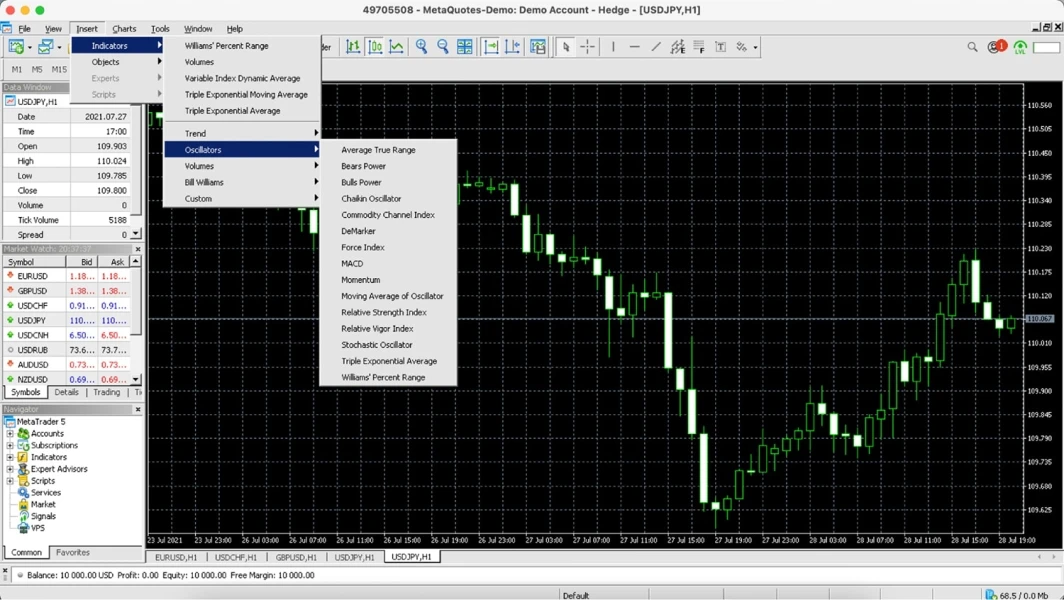1064x600 pixels.
Task: Choose MACD from the Oscillators submenu
Action: pyautogui.click(x=352, y=264)
